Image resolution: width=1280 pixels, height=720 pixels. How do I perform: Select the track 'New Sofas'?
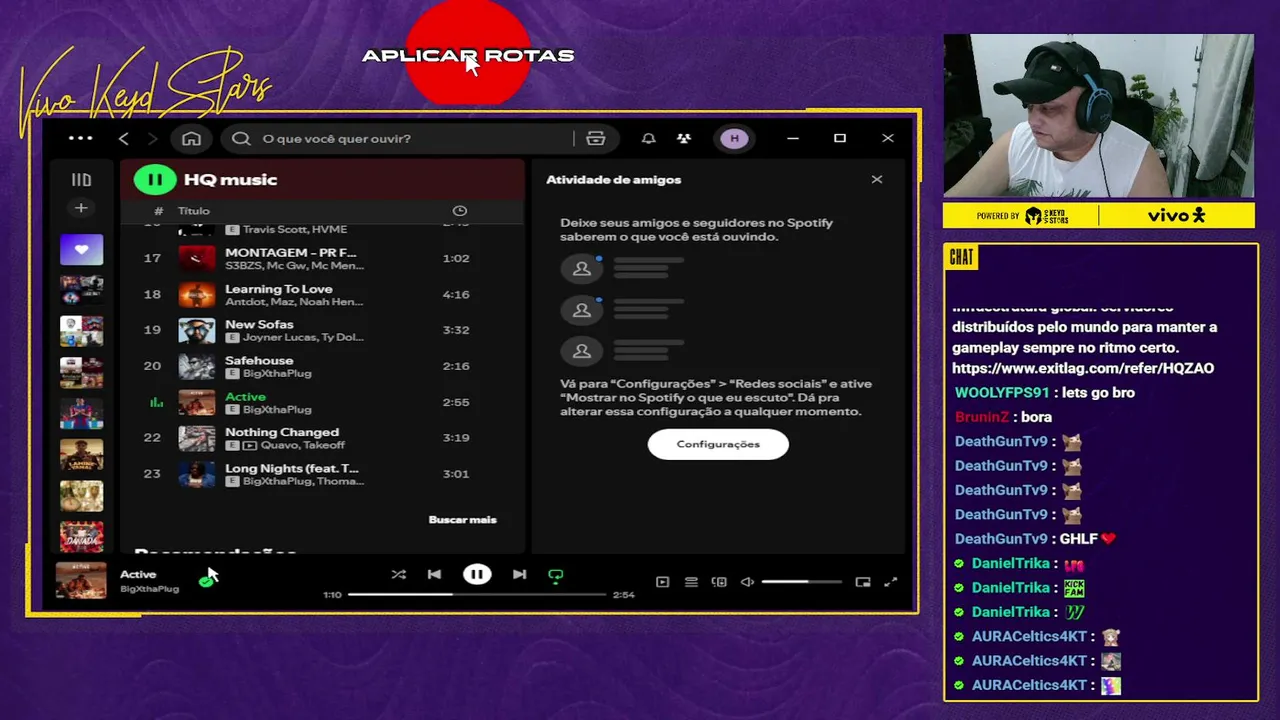[322, 330]
